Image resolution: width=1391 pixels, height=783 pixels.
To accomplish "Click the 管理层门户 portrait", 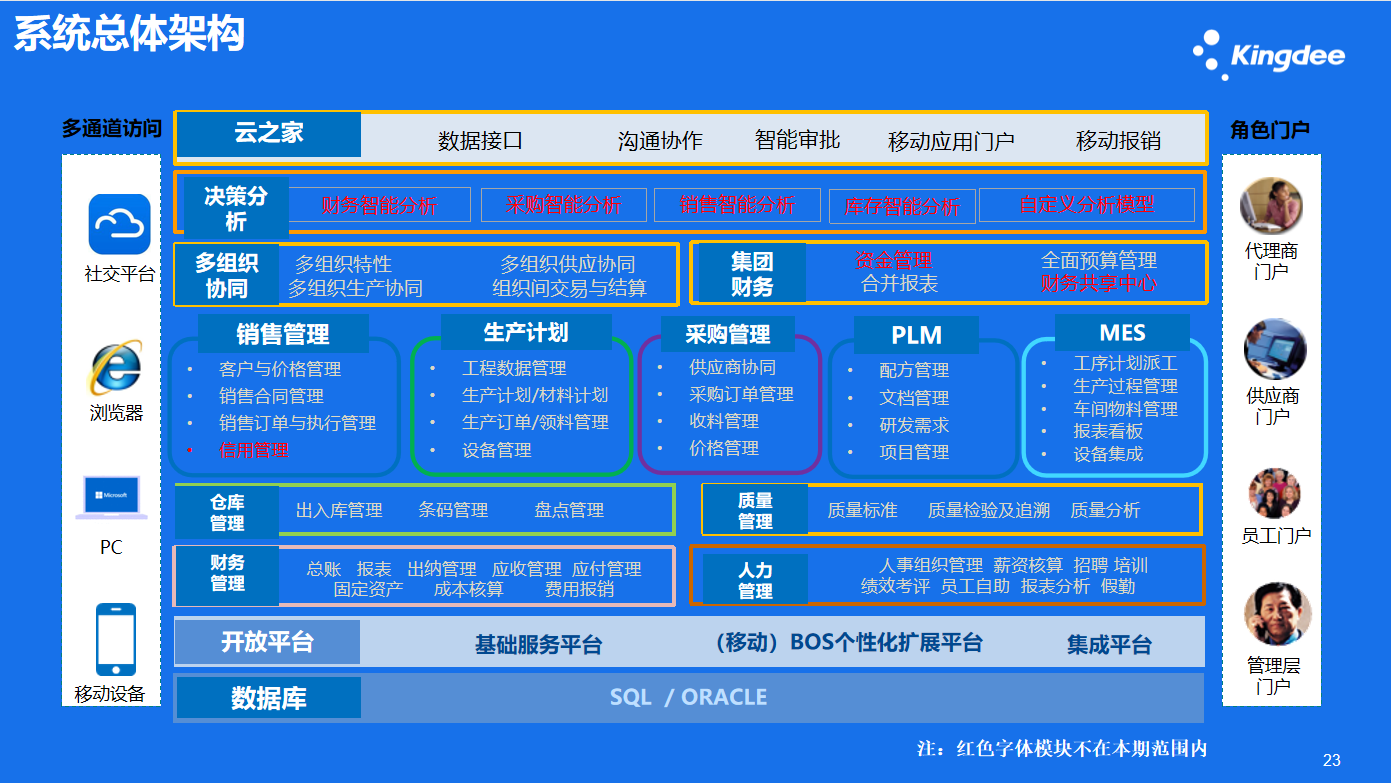I will pyautogui.click(x=1276, y=614).
